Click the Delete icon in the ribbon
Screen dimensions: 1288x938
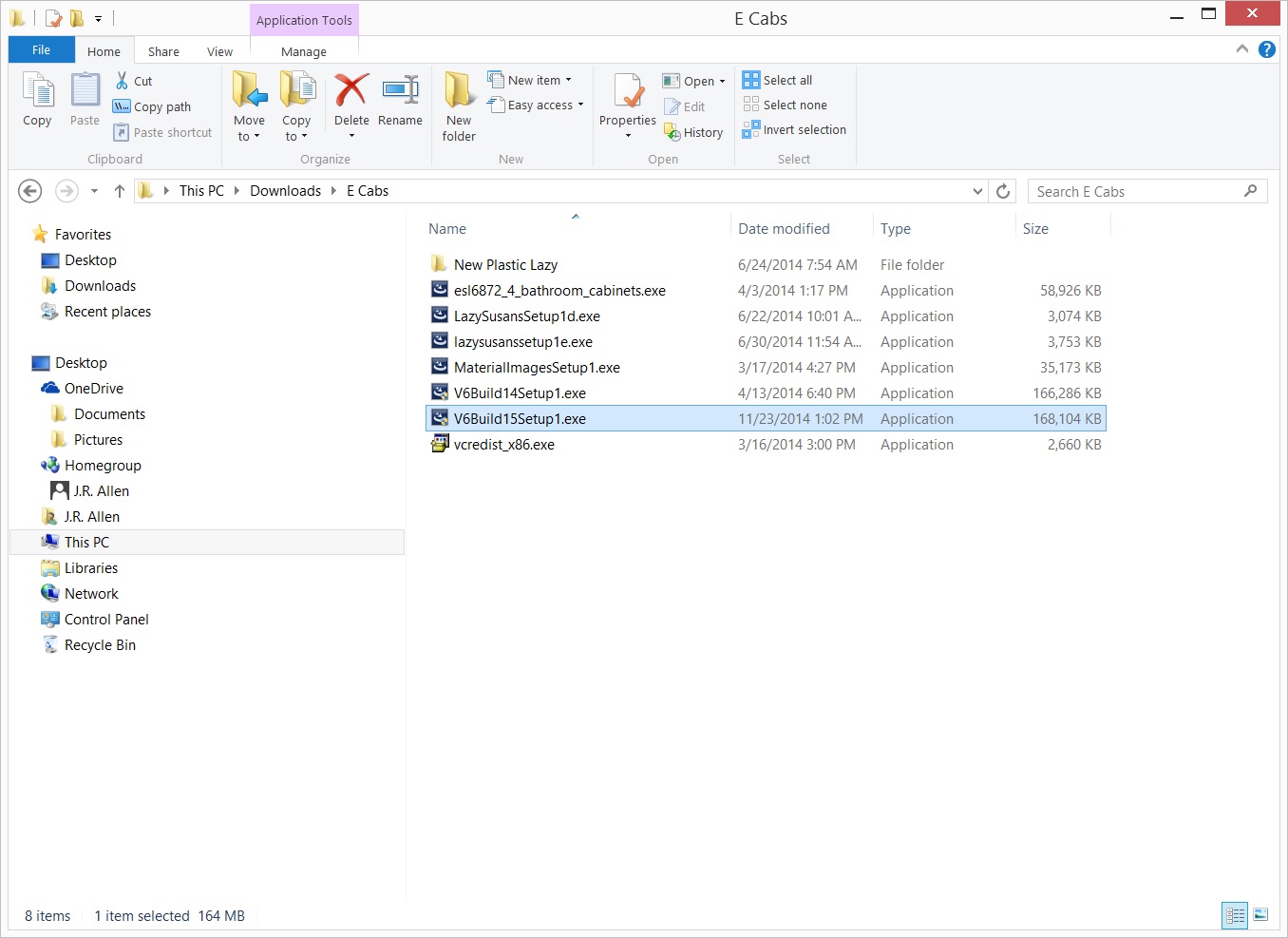point(350,92)
